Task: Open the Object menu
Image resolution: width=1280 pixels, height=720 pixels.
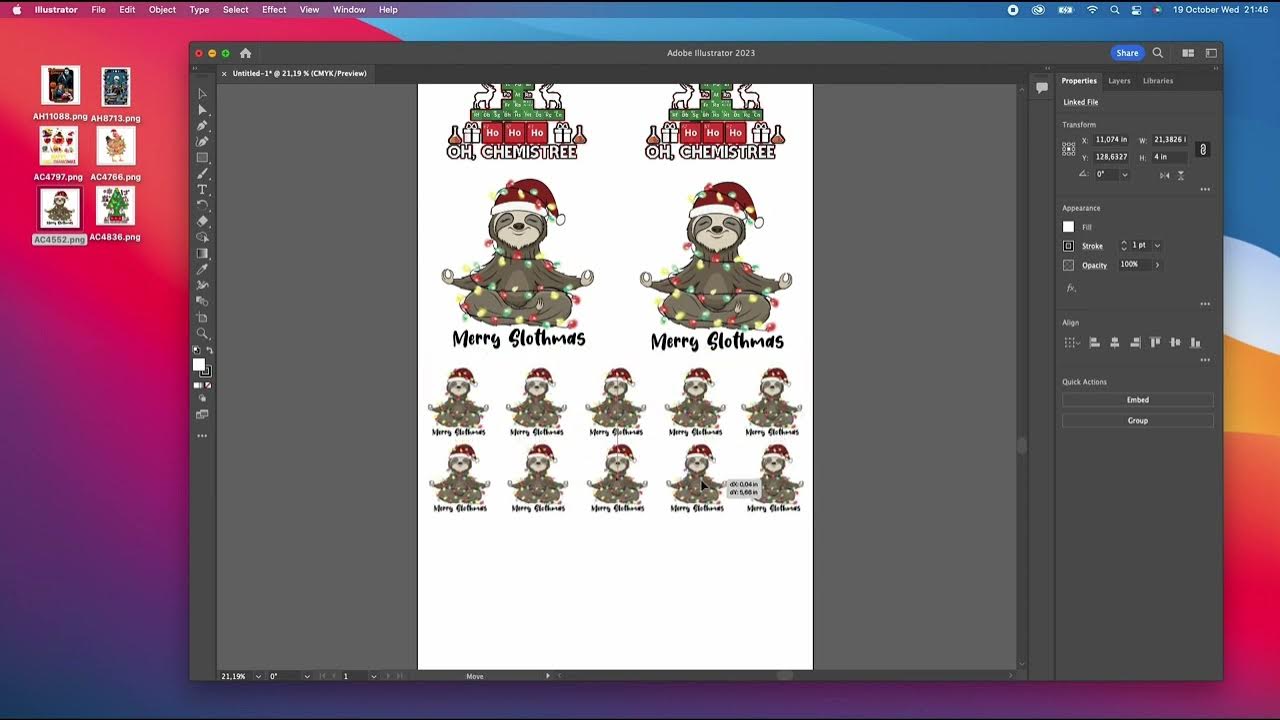Action: point(162,9)
